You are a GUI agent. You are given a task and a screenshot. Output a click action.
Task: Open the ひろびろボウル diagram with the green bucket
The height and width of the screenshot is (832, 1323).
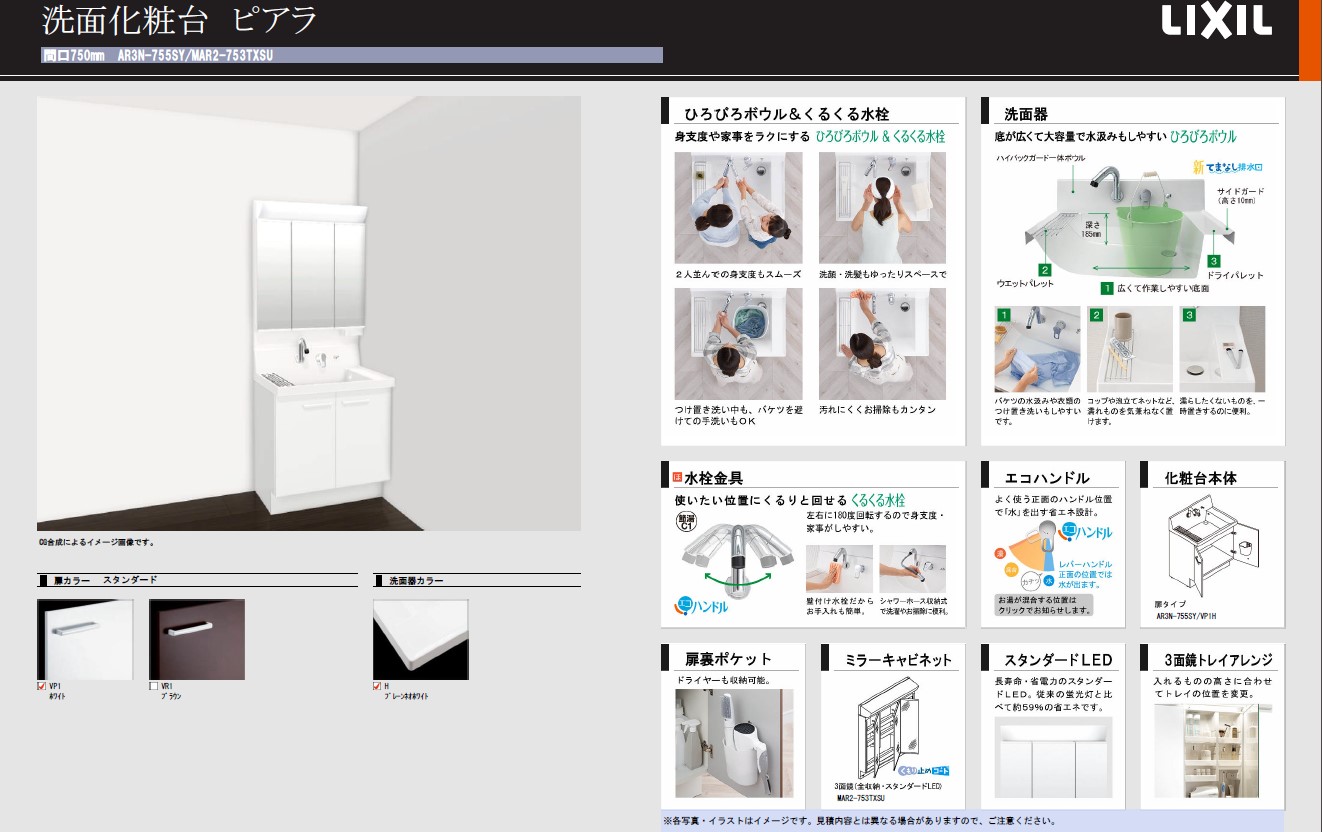[1130, 222]
